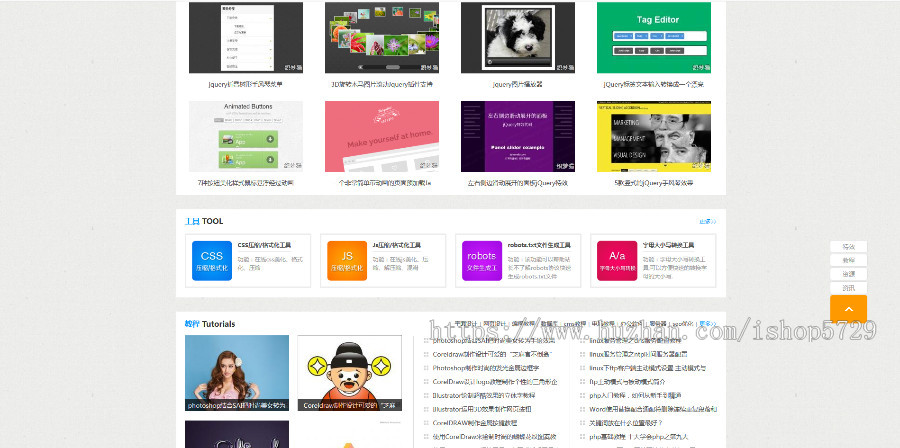Open the photoshop woman tutorial thumbnail
Screen dimensions: 900x448
236,373
